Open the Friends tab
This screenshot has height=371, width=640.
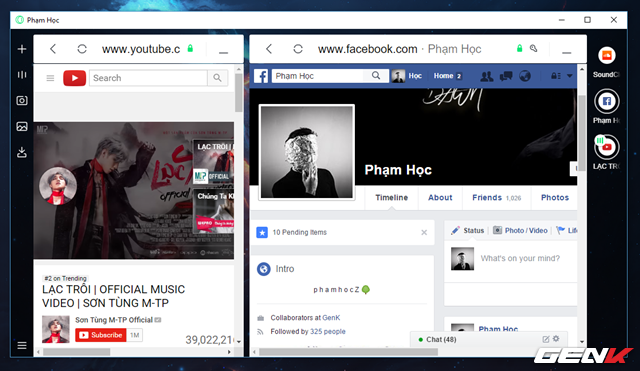pyautogui.click(x=496, y=198)
